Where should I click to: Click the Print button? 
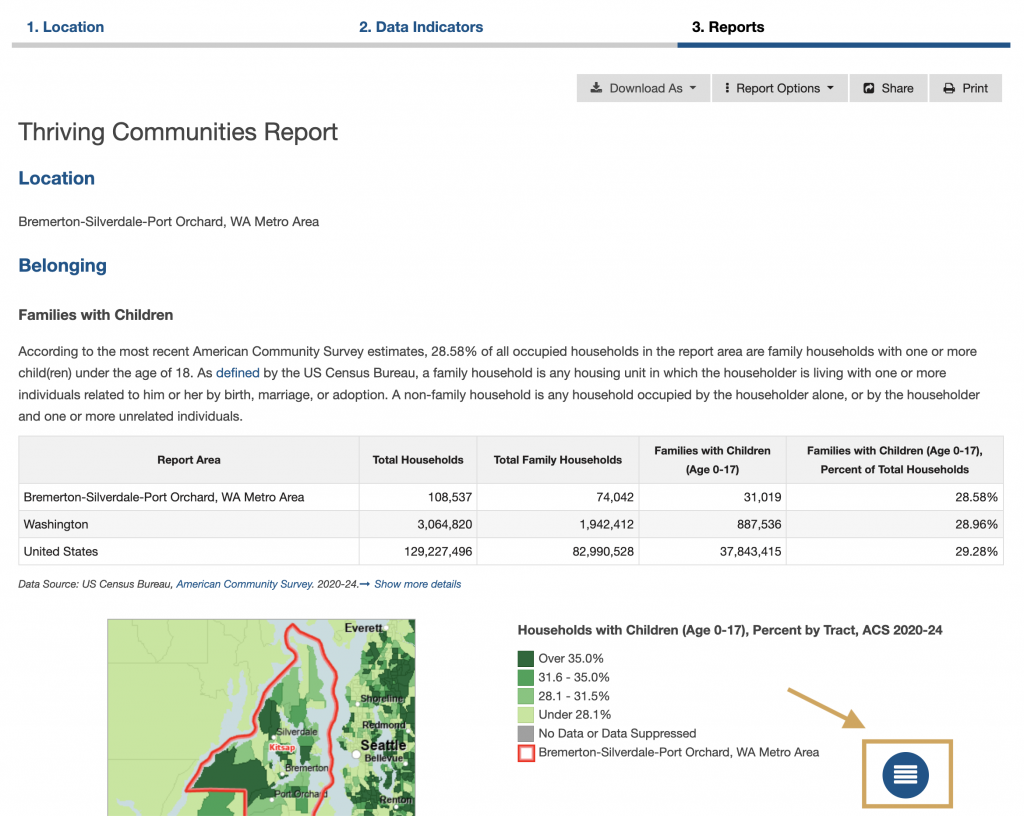click(965, 88)
